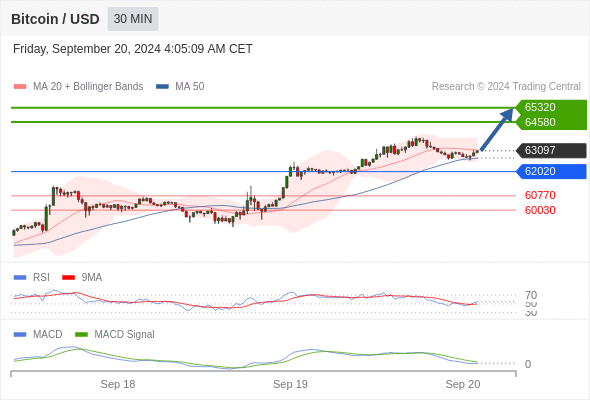Image resolution: width=590 pixels, height=400 pixels.
Task: Click the 30 MIN timeframe badge
Action: coord(133,19)
